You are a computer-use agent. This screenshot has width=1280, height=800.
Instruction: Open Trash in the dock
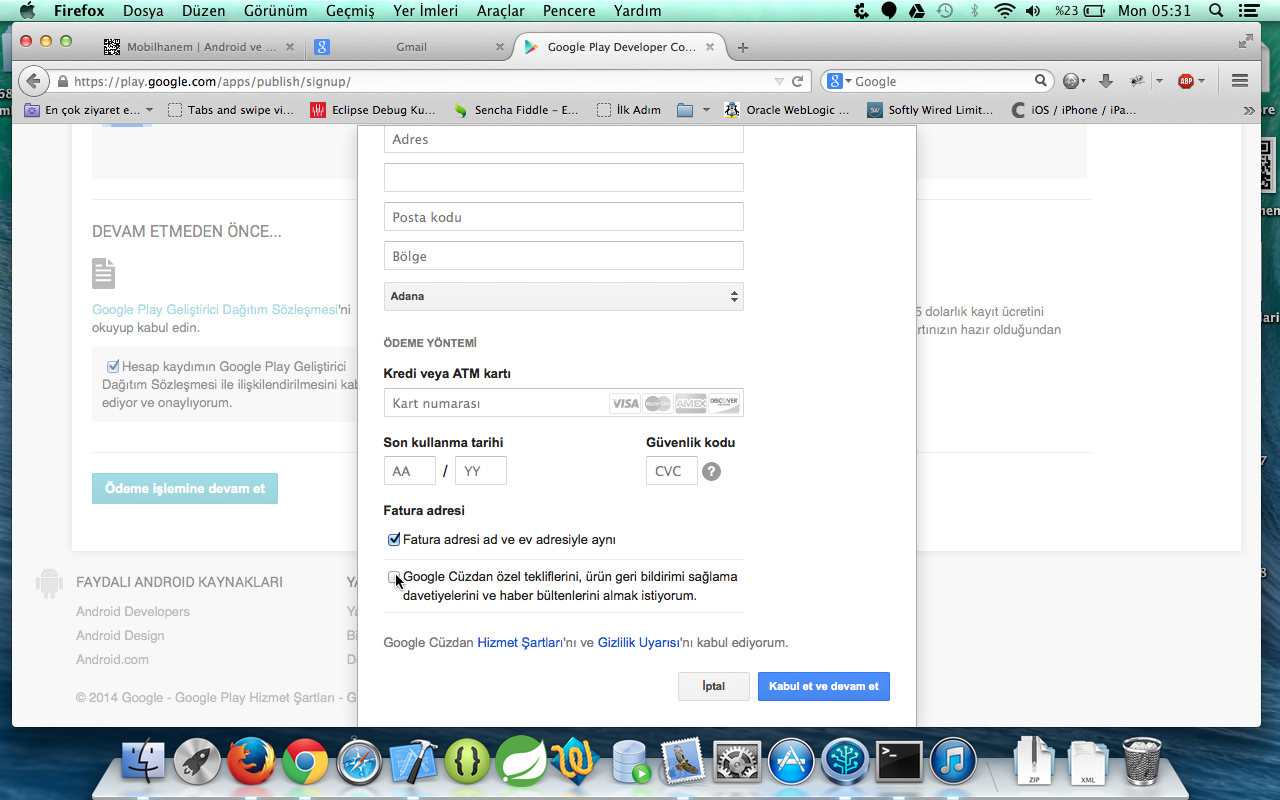tap(1141, 762)
